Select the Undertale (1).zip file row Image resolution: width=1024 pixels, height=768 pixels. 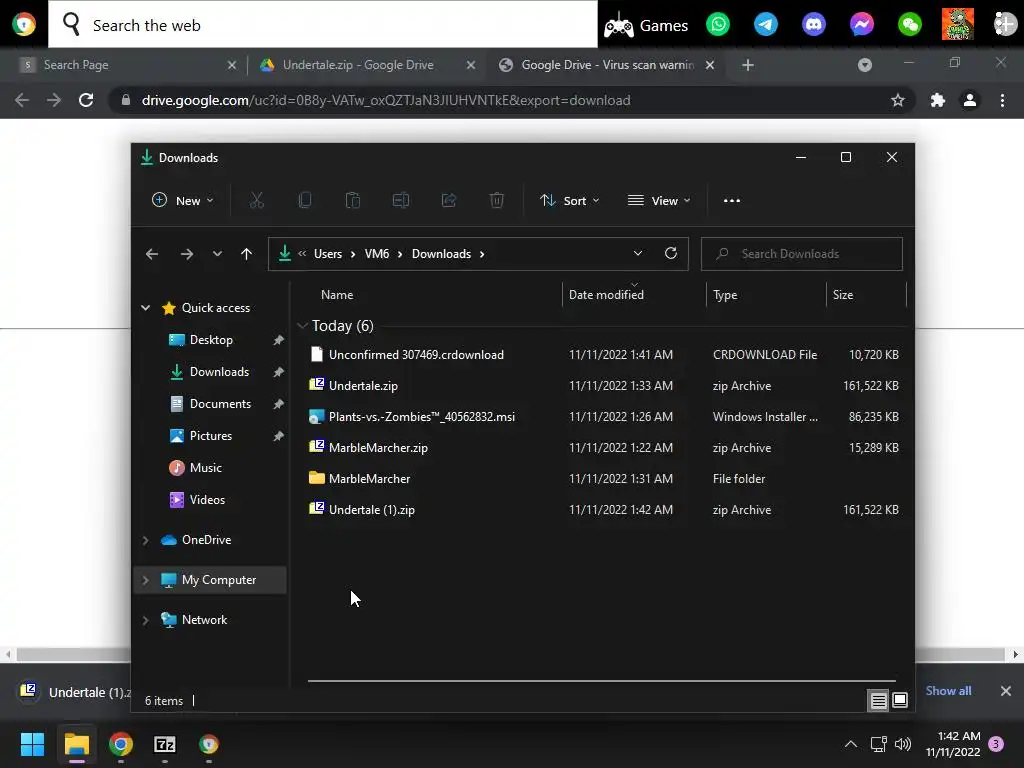click(604, 509)
